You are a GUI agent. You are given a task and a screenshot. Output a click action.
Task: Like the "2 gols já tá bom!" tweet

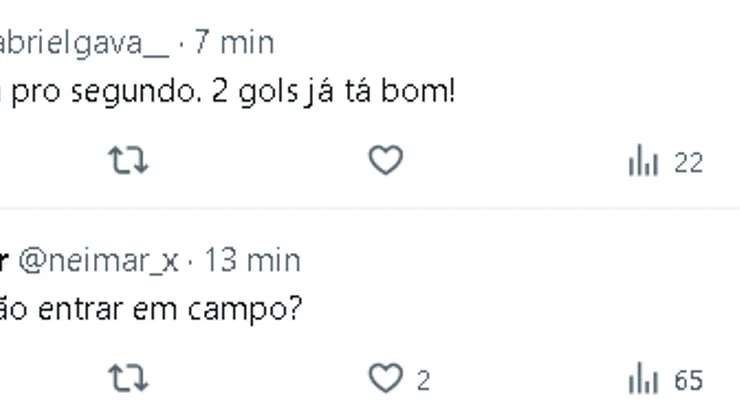point(386,162)
